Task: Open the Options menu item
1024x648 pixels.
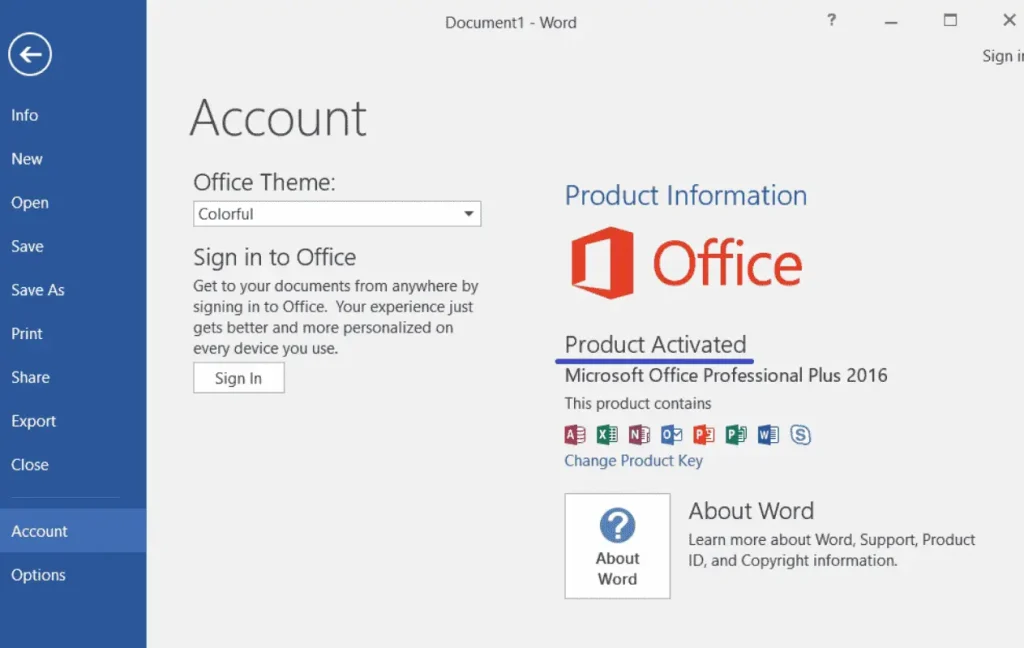Action: point(38,575)
